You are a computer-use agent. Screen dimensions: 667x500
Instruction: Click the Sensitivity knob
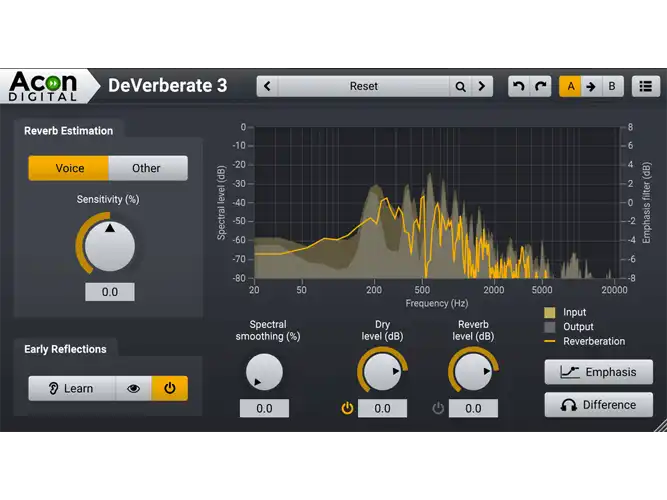[110, 246]
